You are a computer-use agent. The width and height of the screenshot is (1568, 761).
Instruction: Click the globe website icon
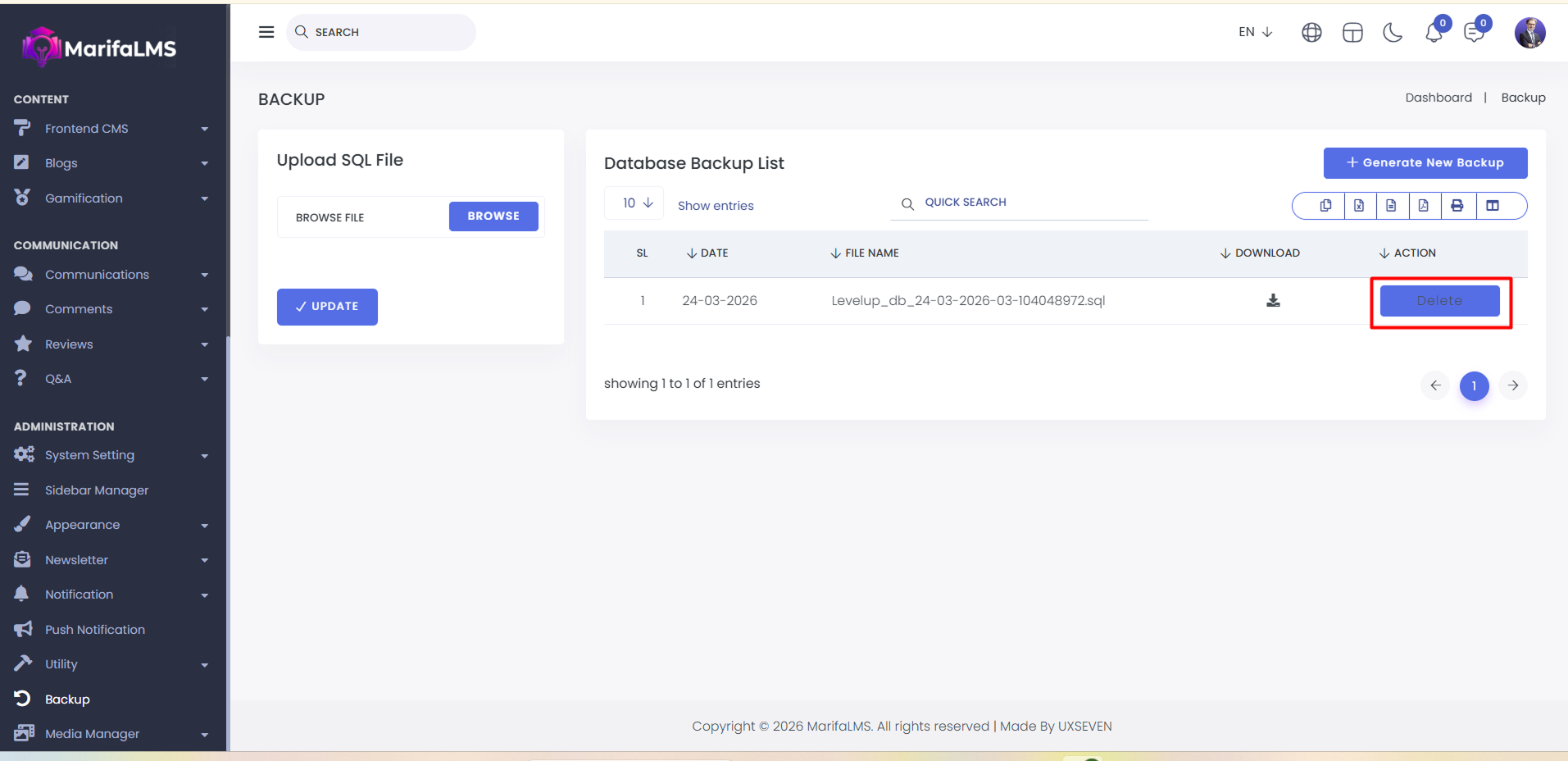tap(1311, 33)
